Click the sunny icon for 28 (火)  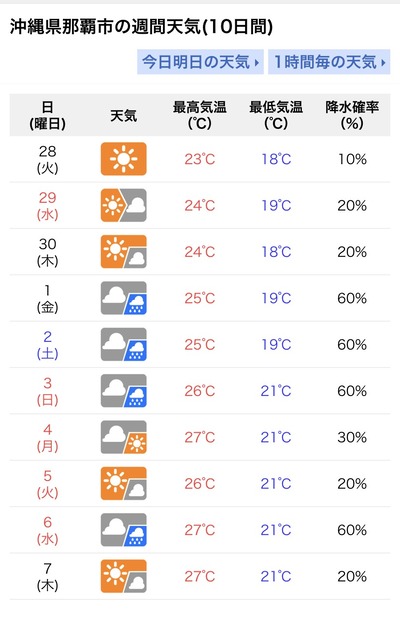pyautogui.click(x=124, y=159)
